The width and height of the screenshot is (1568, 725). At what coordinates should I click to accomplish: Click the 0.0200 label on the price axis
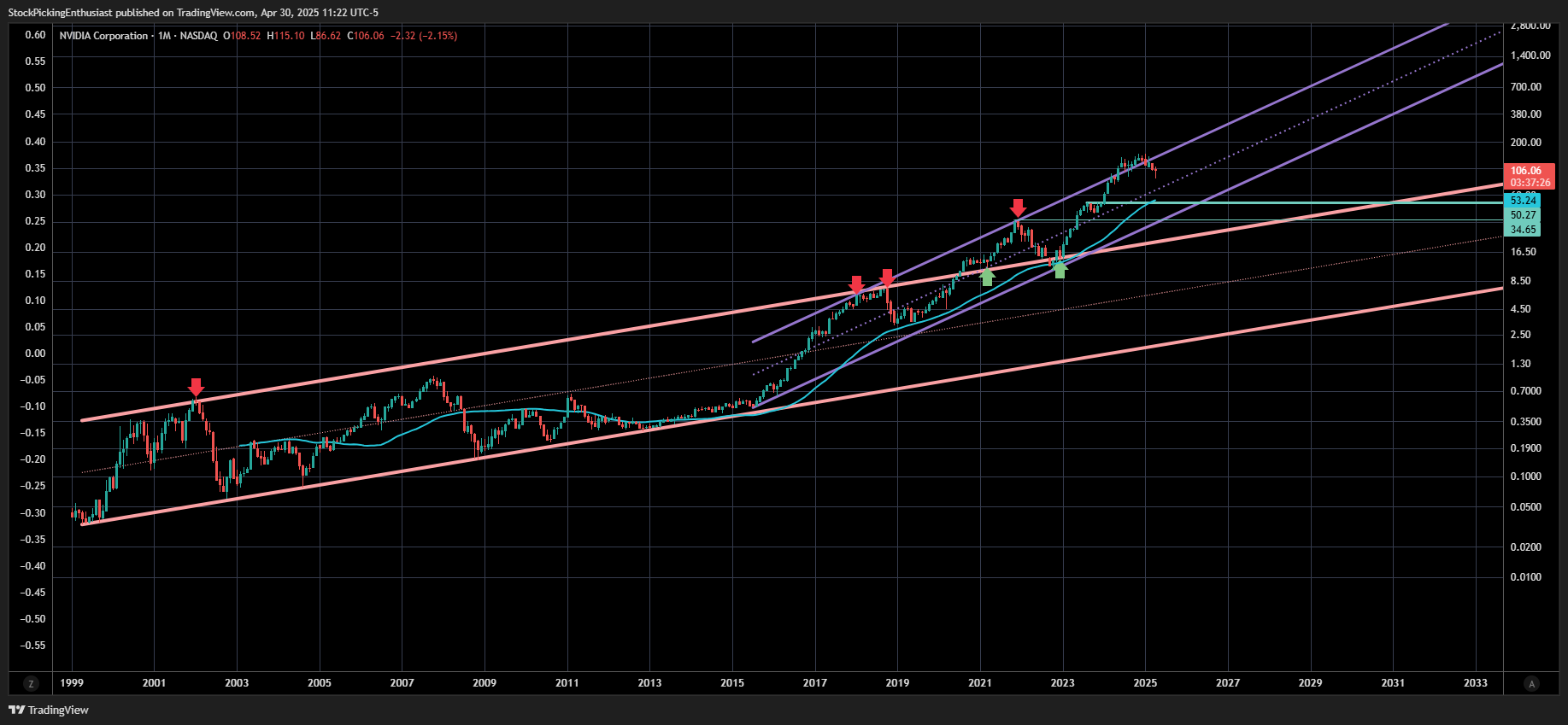(x=1526, y=547)
